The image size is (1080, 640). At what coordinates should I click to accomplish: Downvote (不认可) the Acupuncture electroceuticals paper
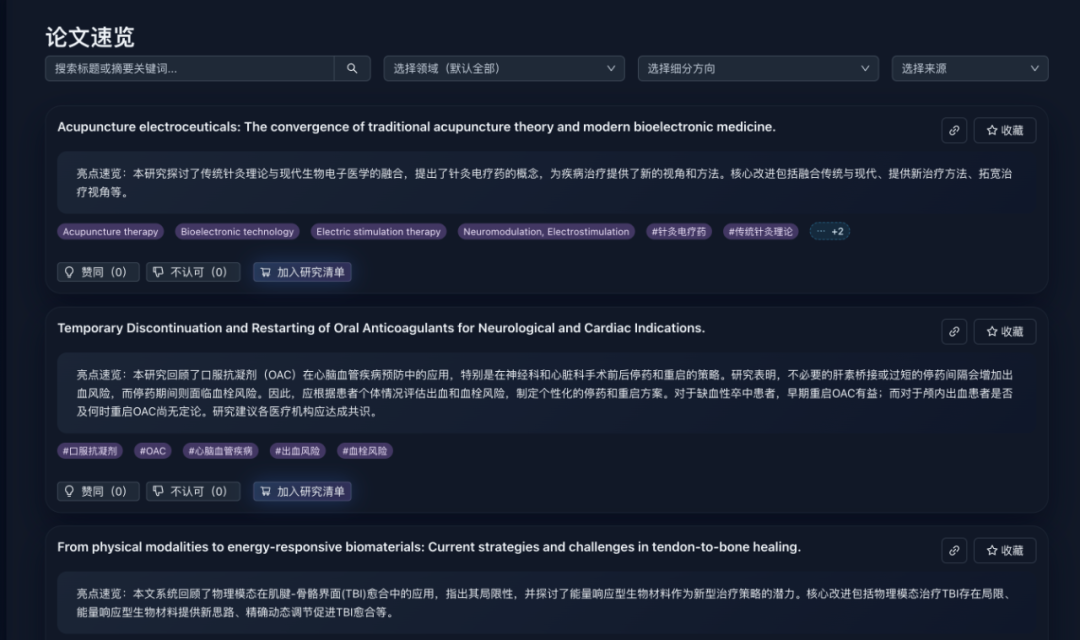click(x=193, y=272)
